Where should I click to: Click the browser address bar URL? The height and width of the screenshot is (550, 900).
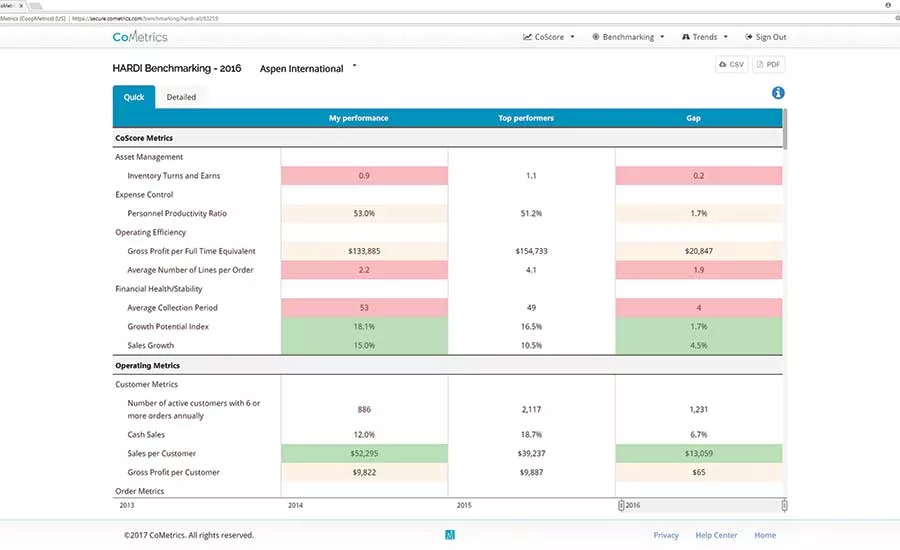point(145,18)
